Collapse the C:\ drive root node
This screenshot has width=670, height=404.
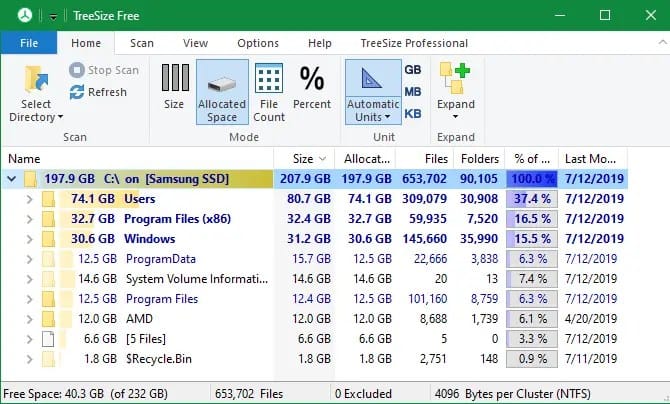click(13, 179)
